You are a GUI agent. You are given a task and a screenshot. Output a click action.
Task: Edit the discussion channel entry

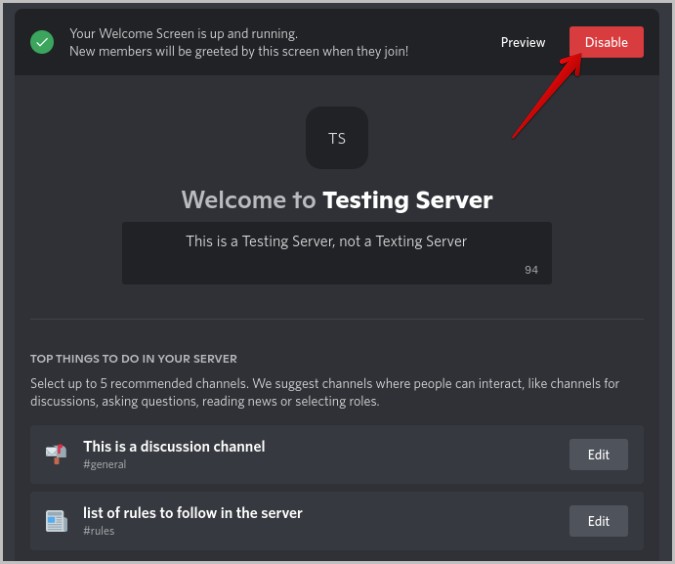[598, 455]
